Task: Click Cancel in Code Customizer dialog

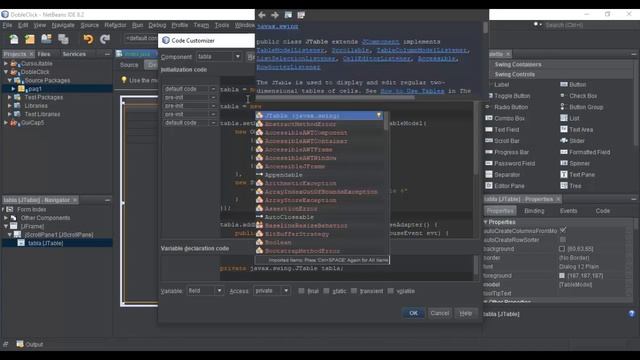Action: click(440, 313)
